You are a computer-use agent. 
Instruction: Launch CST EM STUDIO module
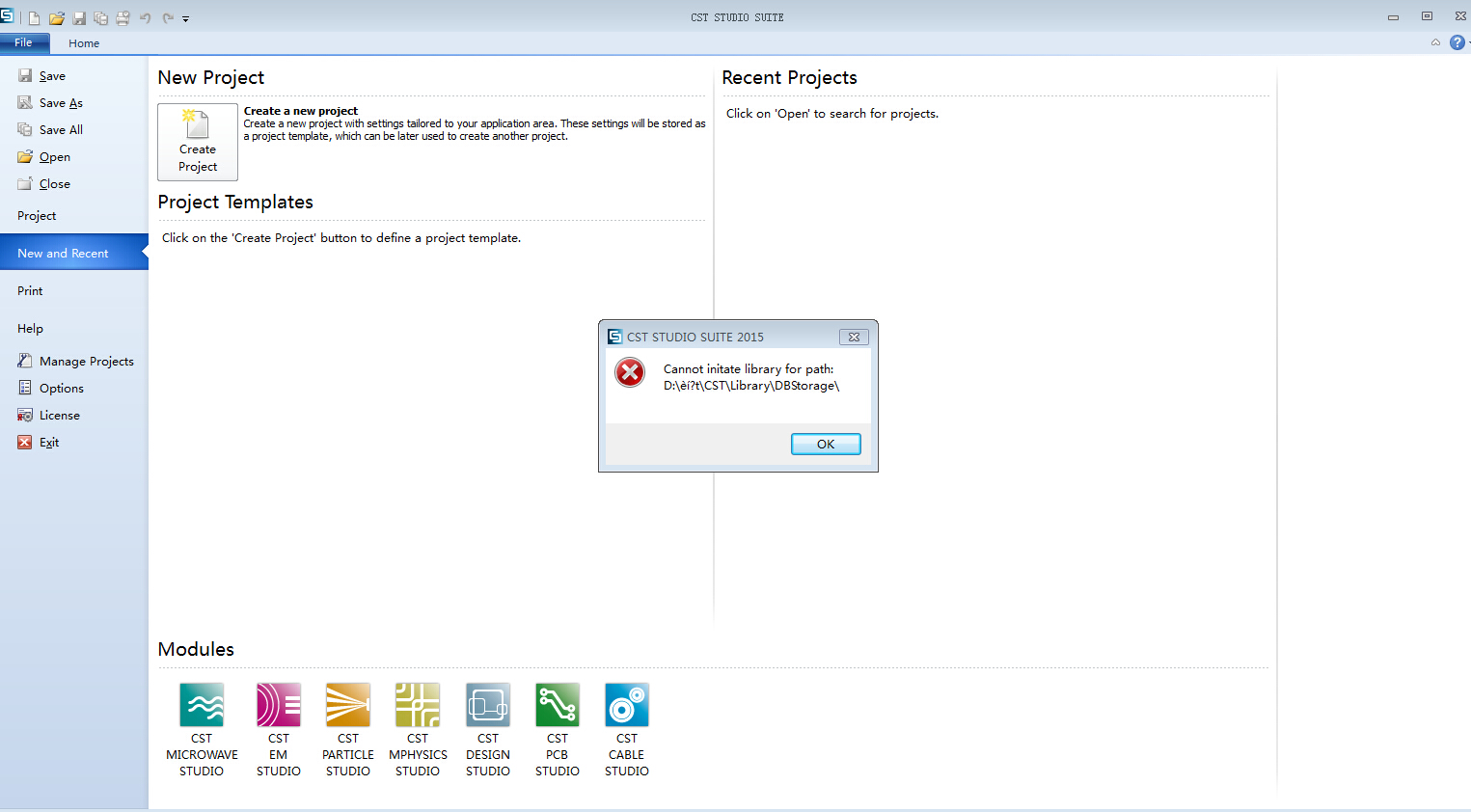279,730
